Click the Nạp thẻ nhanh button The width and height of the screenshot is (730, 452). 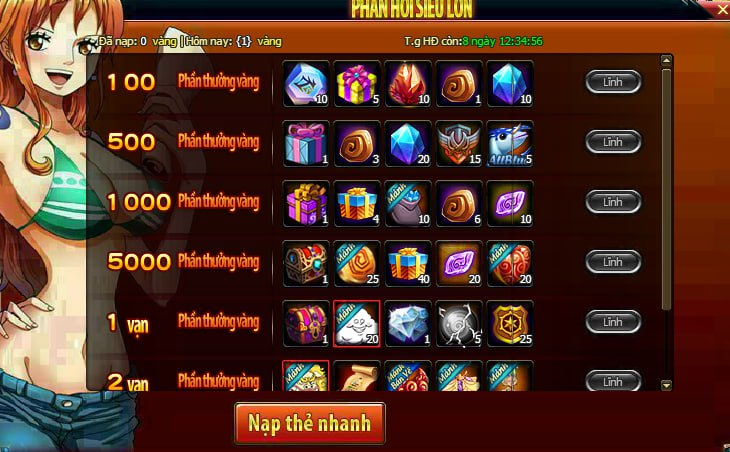[310, 424]
